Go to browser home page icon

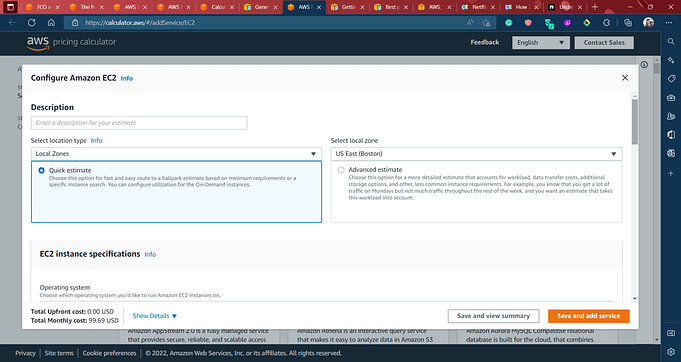(x=51, y=23)
